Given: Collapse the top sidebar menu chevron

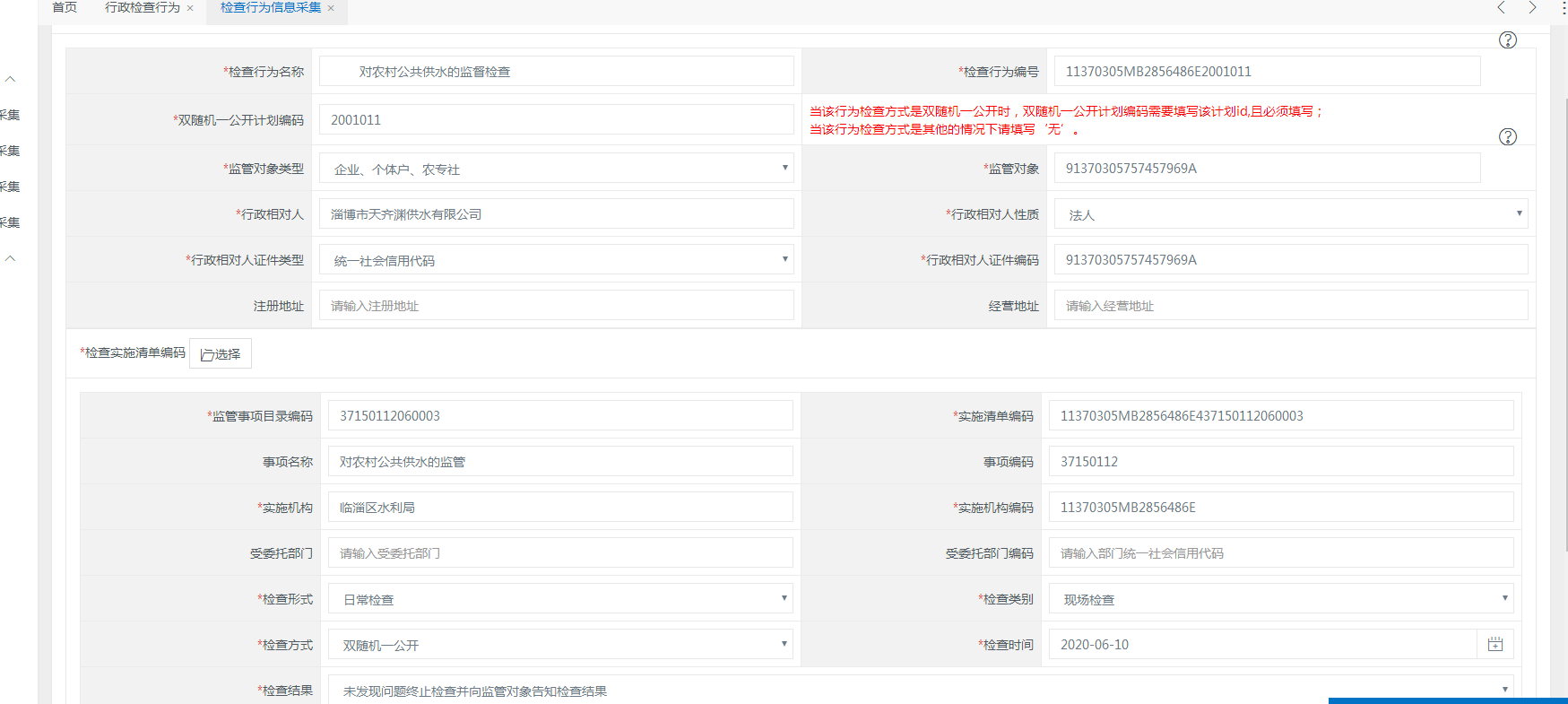Looking at the screenshot, I should pos(11,79).
